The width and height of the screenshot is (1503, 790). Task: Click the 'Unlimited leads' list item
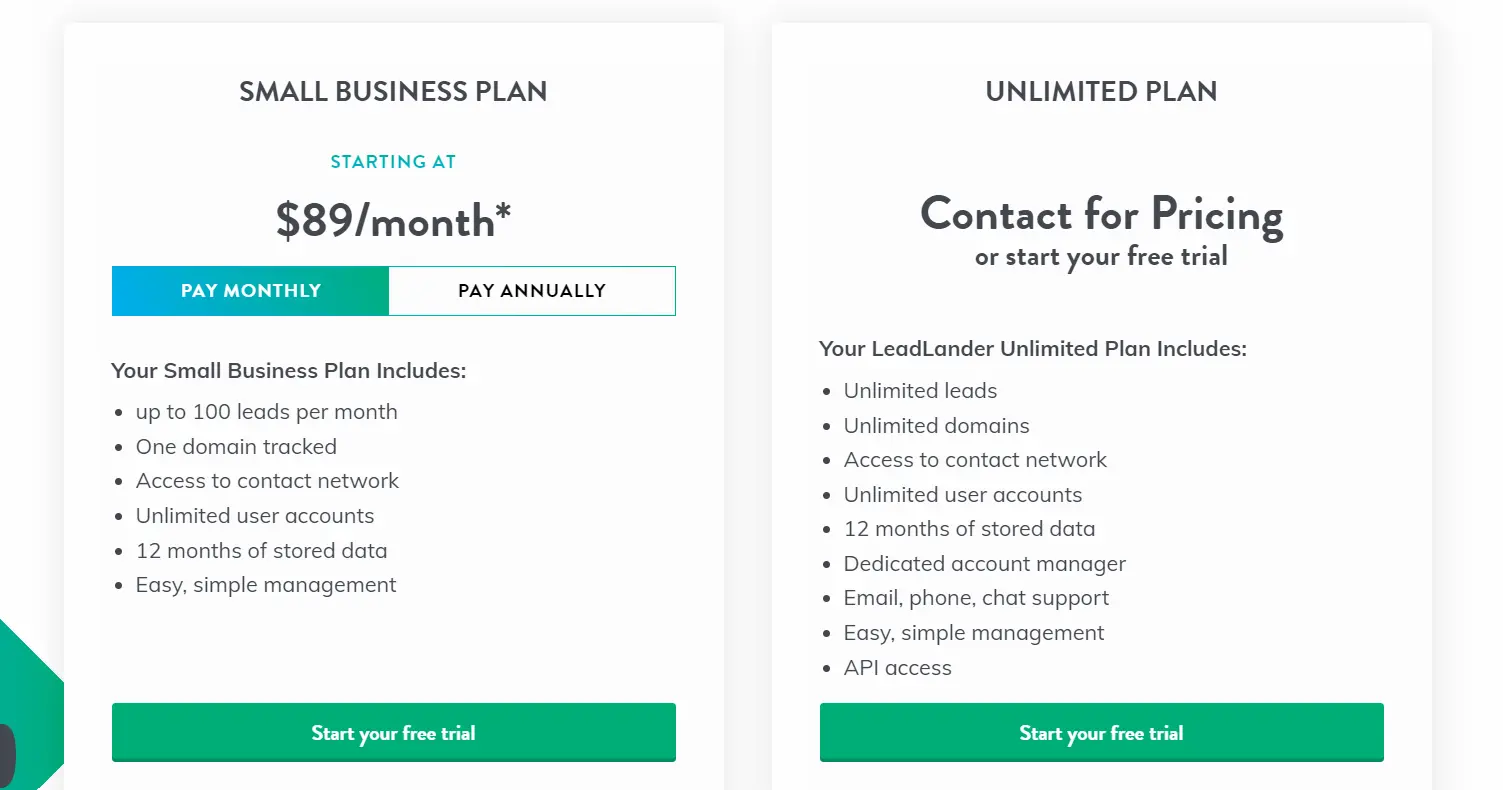click(920, 390)
